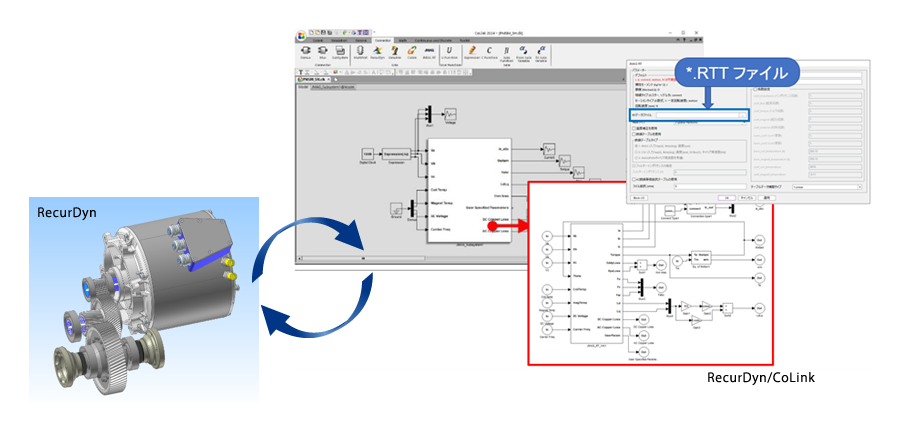The width and height of the screenshot is (900, 426).
Task: Click the scrollbar left arrow on canvas
Action: click(299, 258)
